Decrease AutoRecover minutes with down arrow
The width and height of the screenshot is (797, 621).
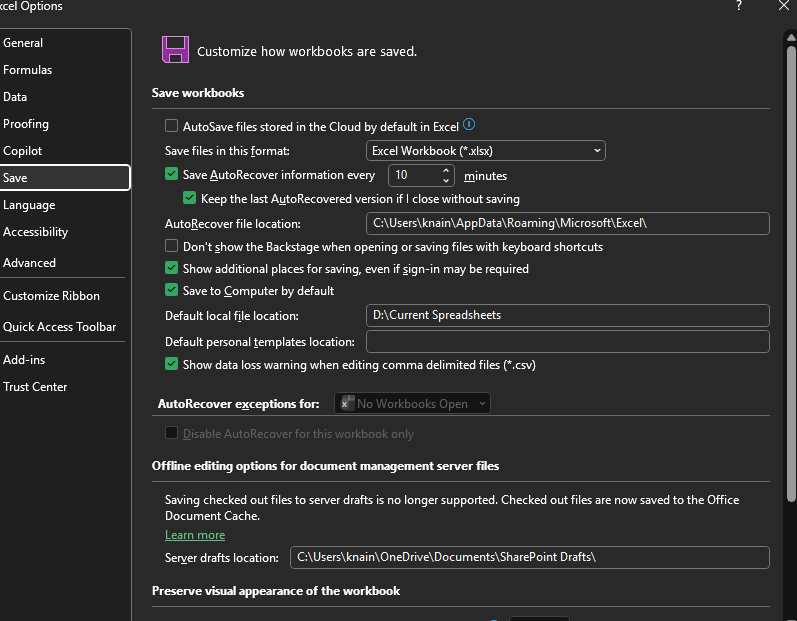pos(446,180)
